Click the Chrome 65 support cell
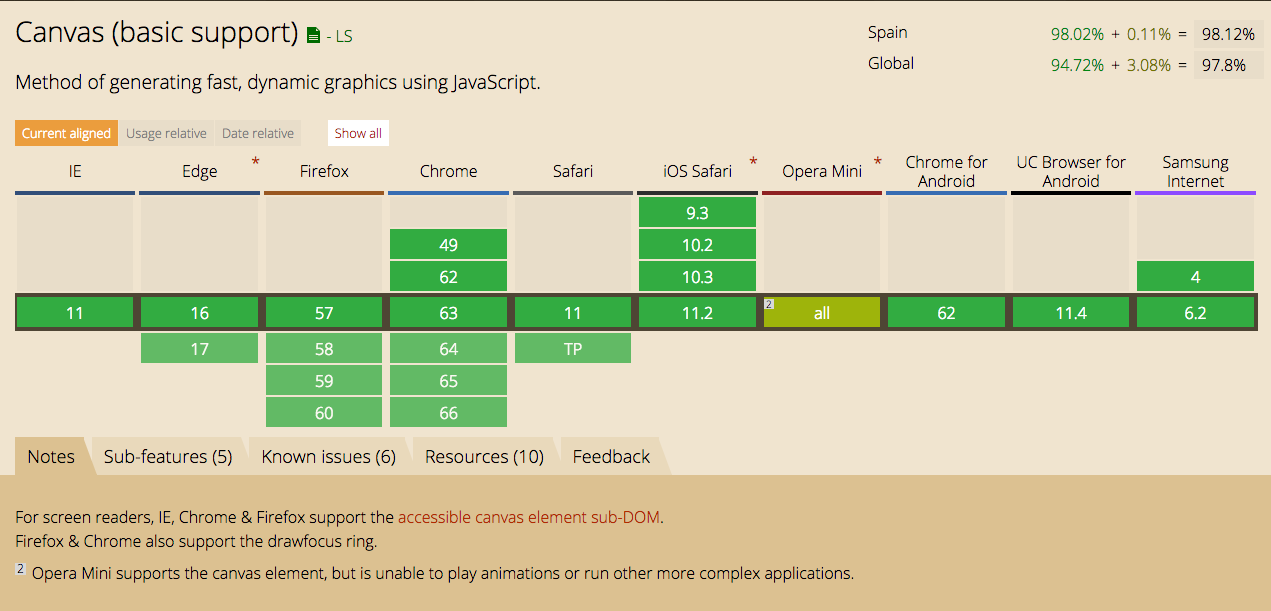The height and width of the screenshot is (611, 1271). pos(448,381)
